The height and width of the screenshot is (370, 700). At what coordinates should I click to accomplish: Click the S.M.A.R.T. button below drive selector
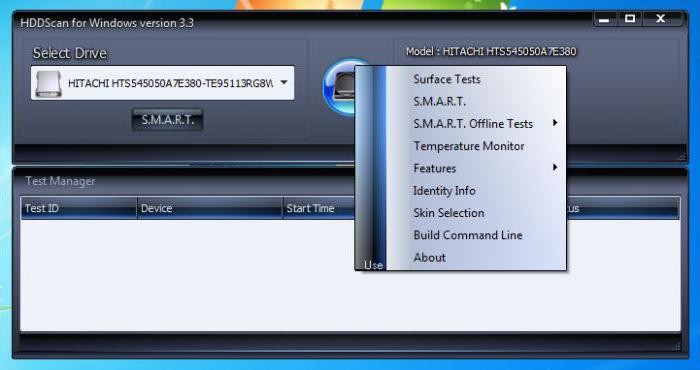[x=167, y=120]
